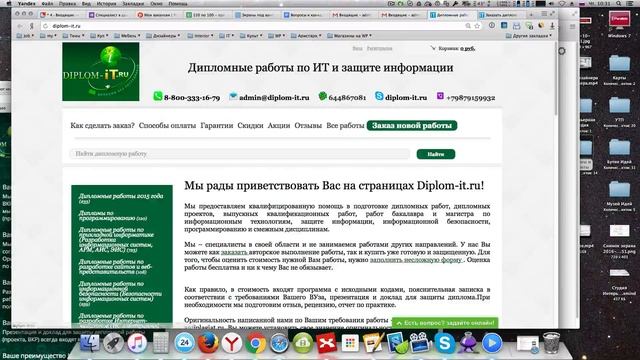Image resolution: width=640 pixels, height=360 pixels.
Task: Open Магазин на WP bookmarks folder
Action: point(350,36)
